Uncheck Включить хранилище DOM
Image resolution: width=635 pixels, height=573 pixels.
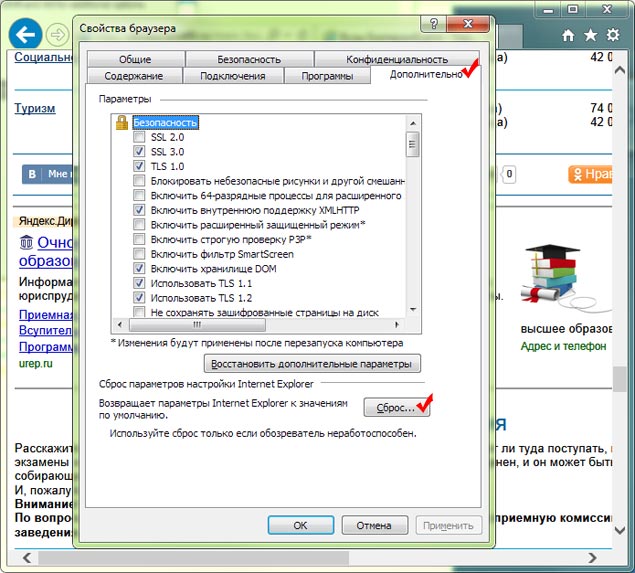(x=139, y=268)
